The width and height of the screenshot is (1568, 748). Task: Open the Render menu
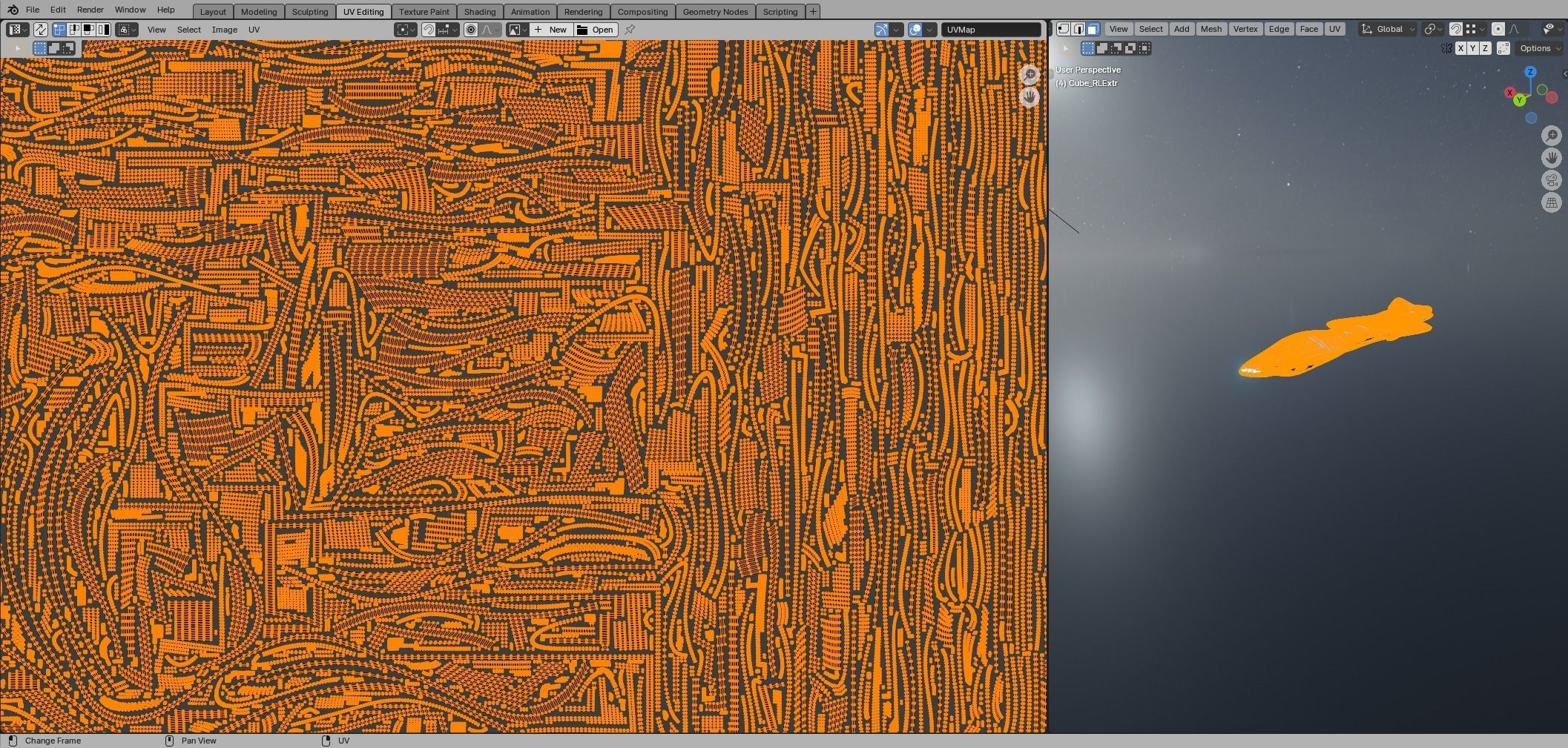tap(90, 10)
